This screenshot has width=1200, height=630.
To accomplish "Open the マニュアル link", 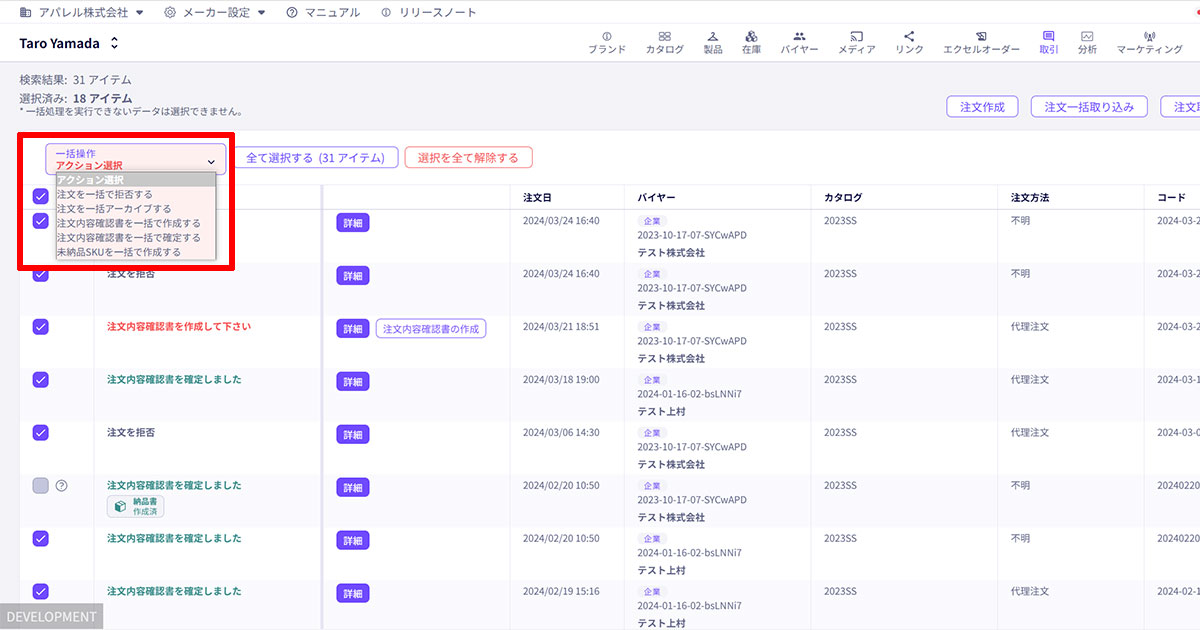I will [332, 13].
